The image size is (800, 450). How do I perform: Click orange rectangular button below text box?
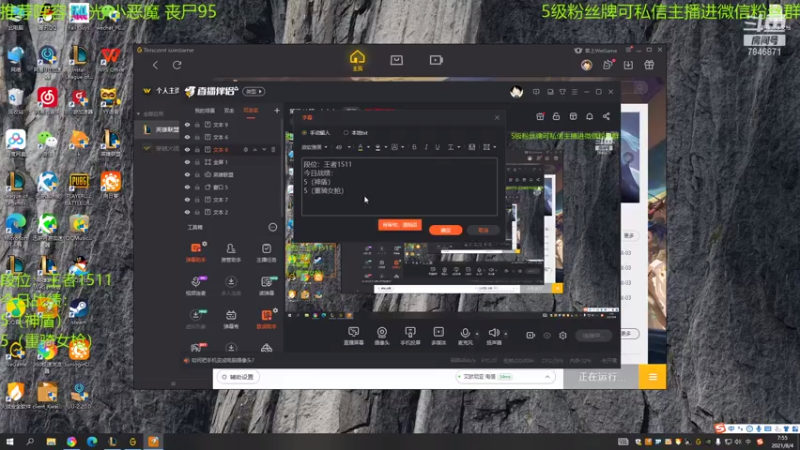pos(399,224)
